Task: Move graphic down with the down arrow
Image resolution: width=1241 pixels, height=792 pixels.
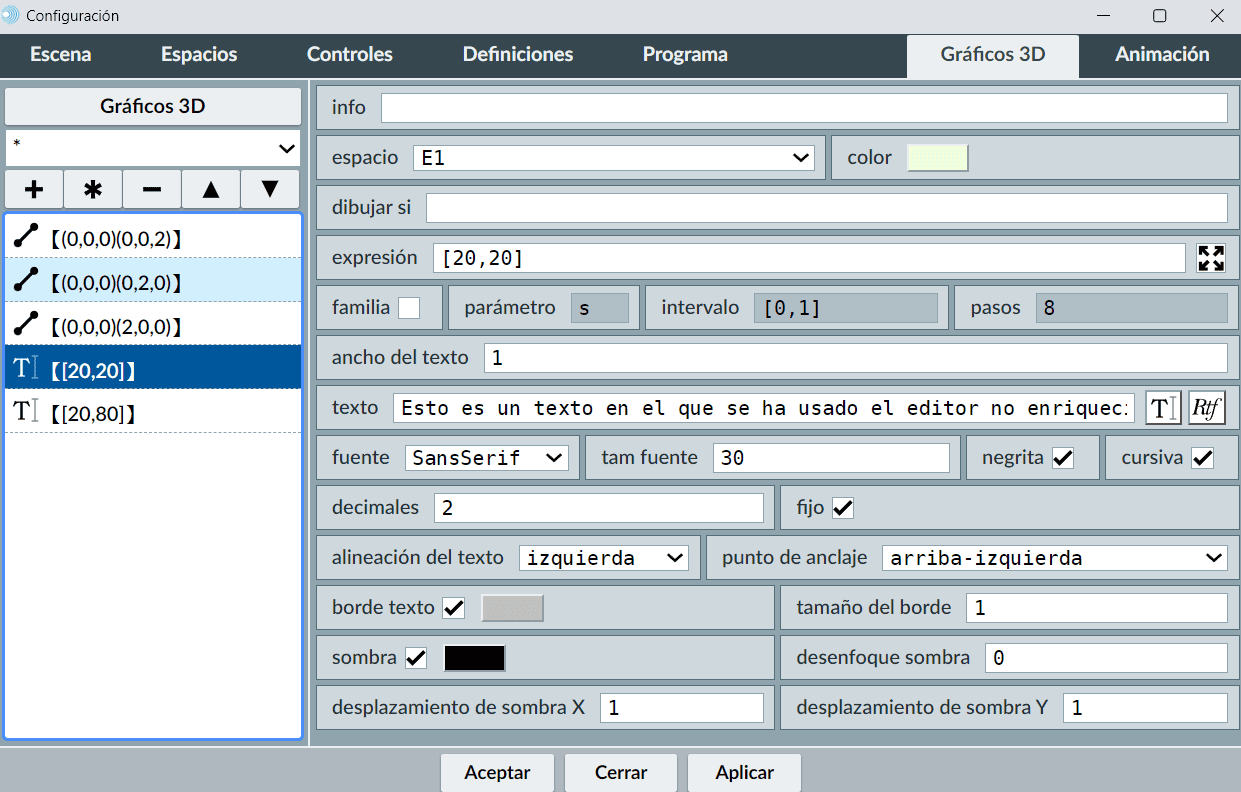Action: (270, 189)
